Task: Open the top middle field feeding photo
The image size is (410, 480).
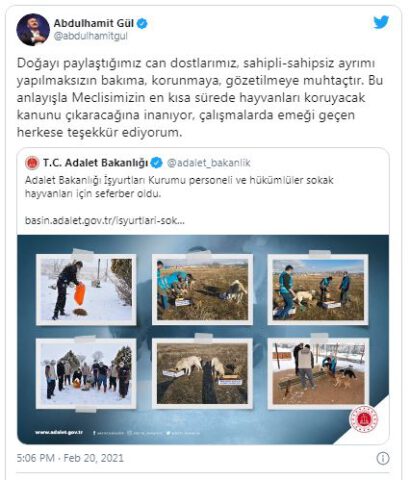Action: [202, 289]
